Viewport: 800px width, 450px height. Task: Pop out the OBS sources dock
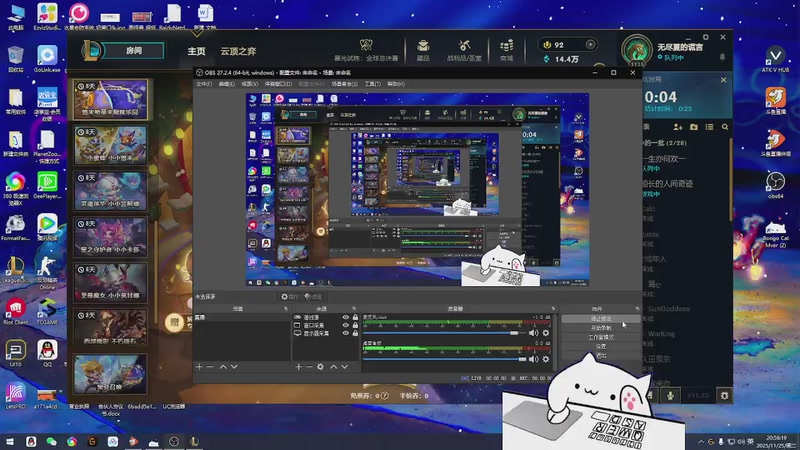(354, 309)
